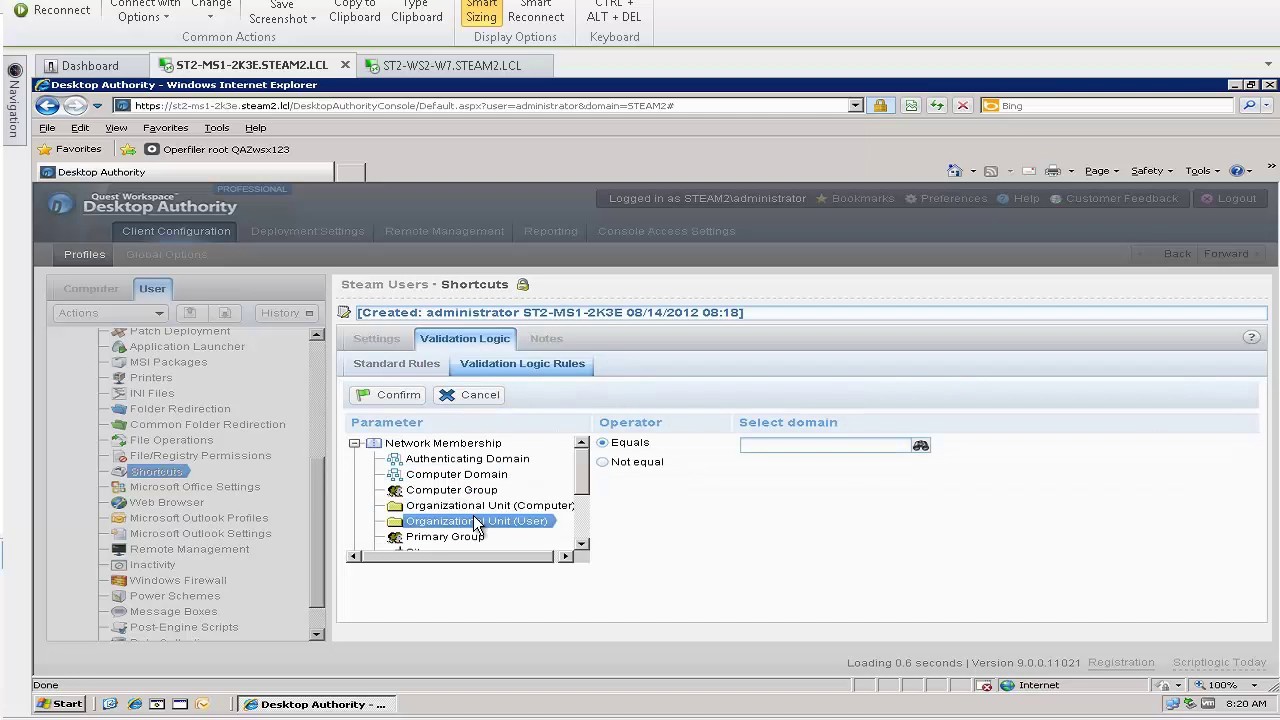This screenshot has height=720, width=1280.
Task: Click the Select domain input field
Action: (x=825, y=445)
